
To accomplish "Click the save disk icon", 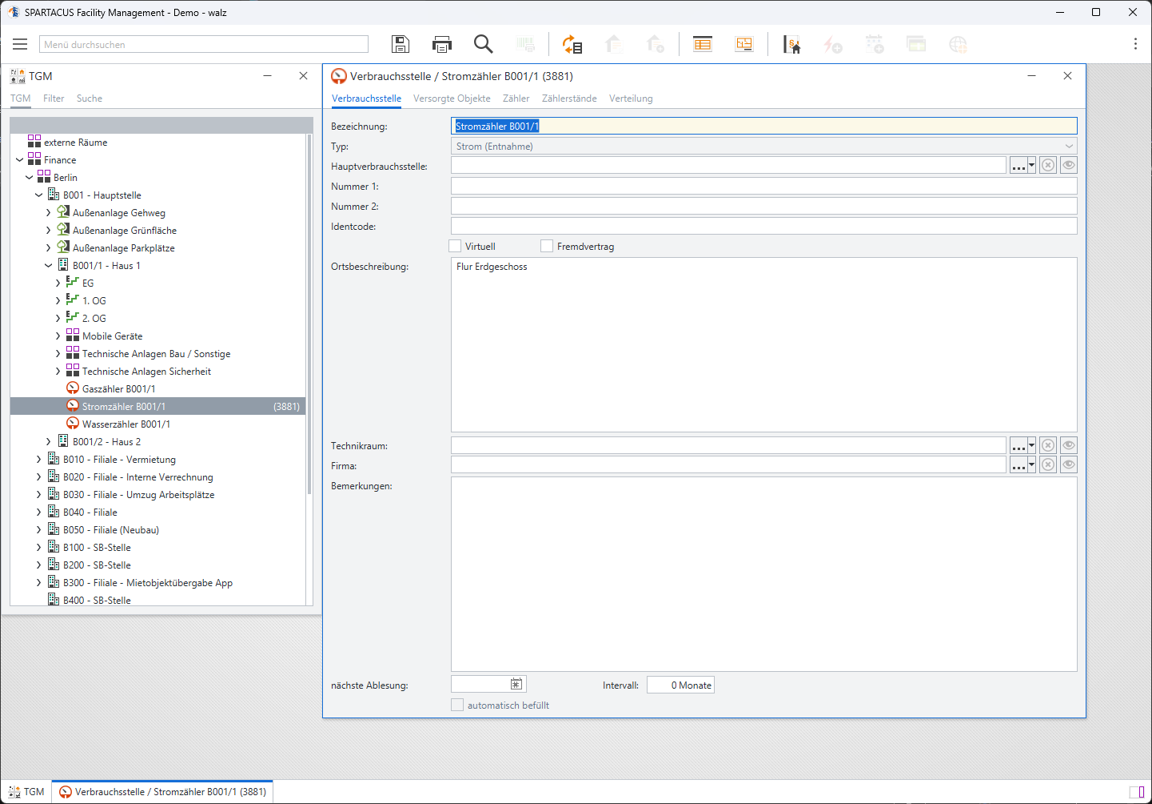I will pos(400,44).
